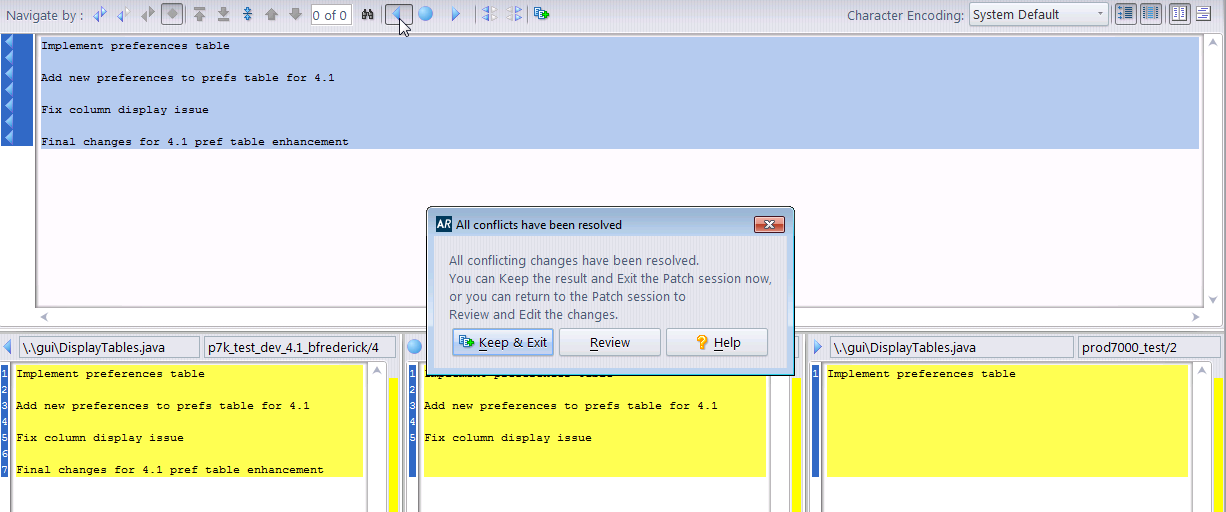Go to previous difference using up arrow
The height and width of the screenshot is (512, 1226).
click(271, 15)
